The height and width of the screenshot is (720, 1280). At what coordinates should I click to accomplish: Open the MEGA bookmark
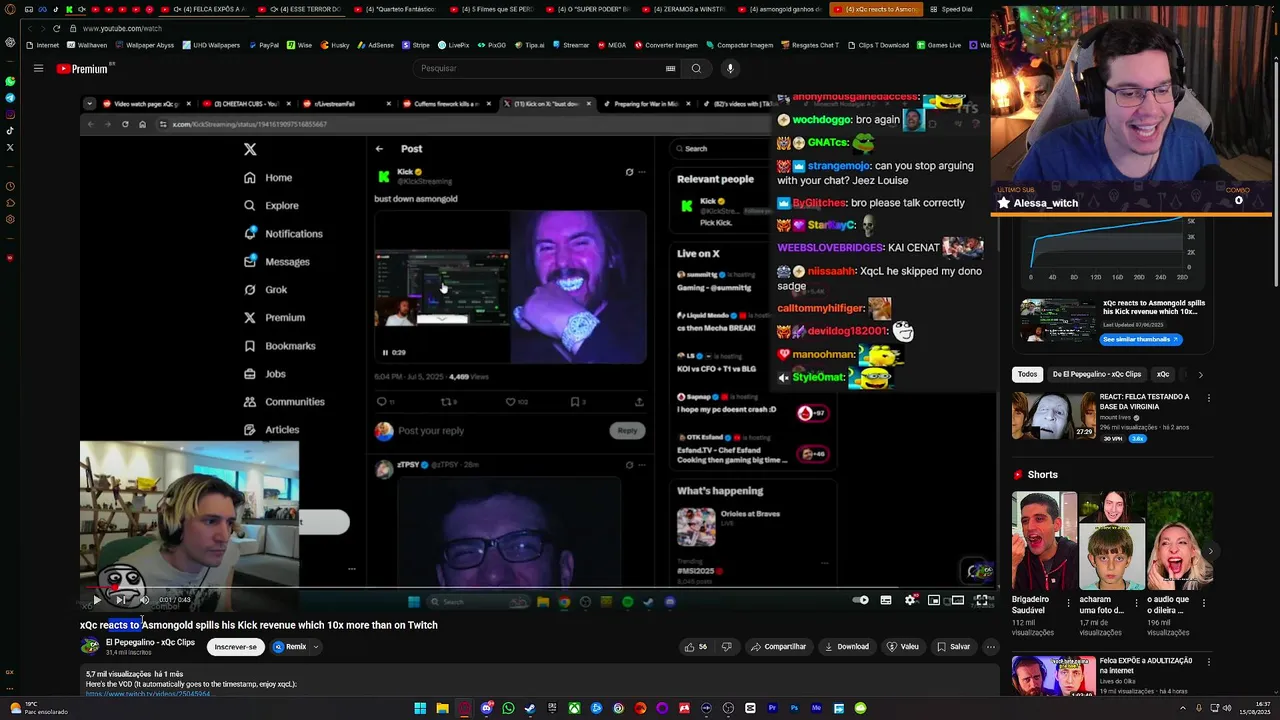coord(611,45)
